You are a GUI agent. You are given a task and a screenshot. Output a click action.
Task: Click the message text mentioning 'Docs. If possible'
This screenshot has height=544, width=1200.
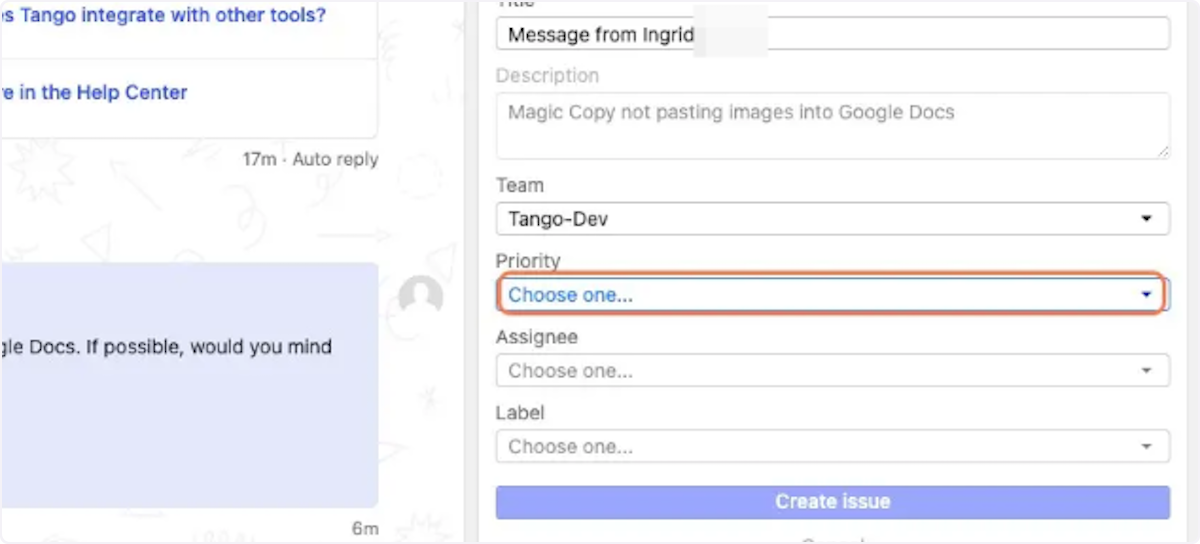166,347
